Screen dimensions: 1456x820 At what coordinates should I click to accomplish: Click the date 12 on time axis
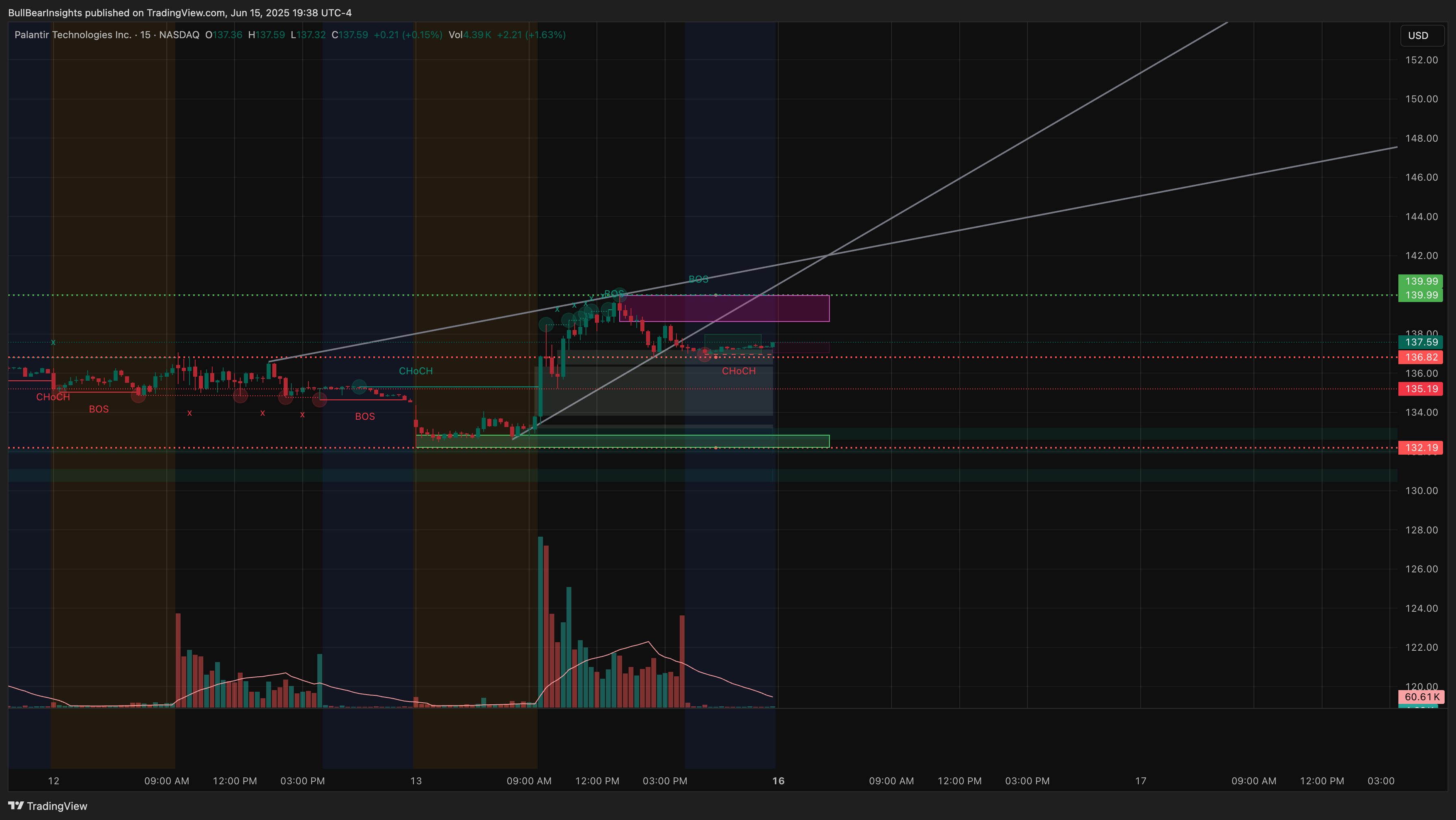tap(54, 781)
